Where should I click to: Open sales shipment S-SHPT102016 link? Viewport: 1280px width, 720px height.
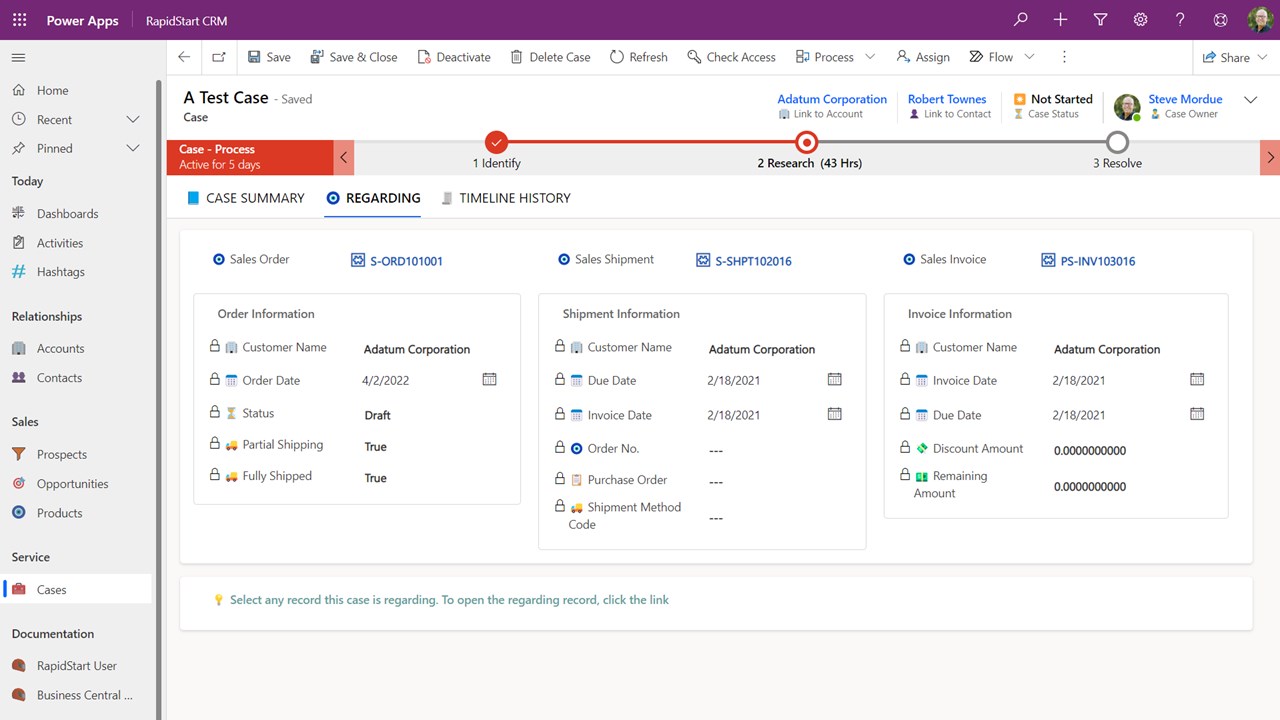click(x=753, y=261)
